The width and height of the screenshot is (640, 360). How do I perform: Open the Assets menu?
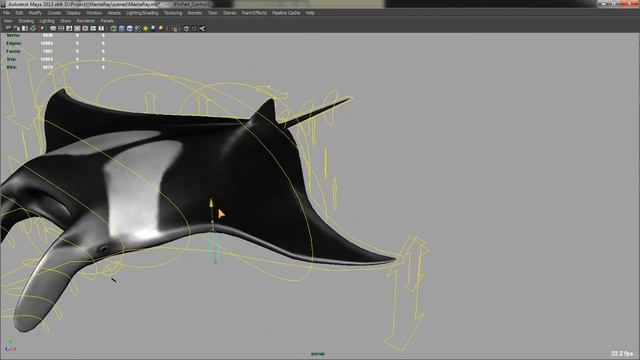pyautogui.click(x=114, y=13)
